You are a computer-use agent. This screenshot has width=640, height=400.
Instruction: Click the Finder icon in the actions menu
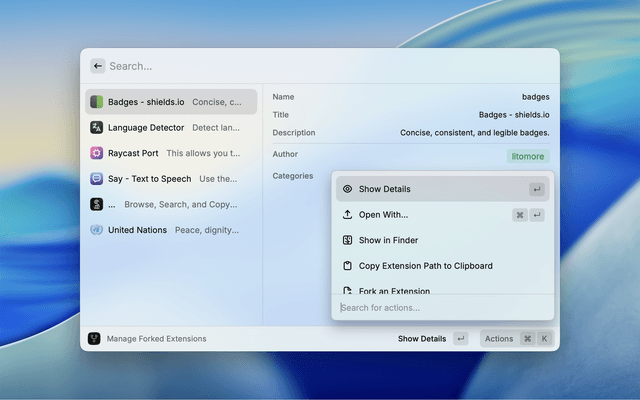(347, 240)
